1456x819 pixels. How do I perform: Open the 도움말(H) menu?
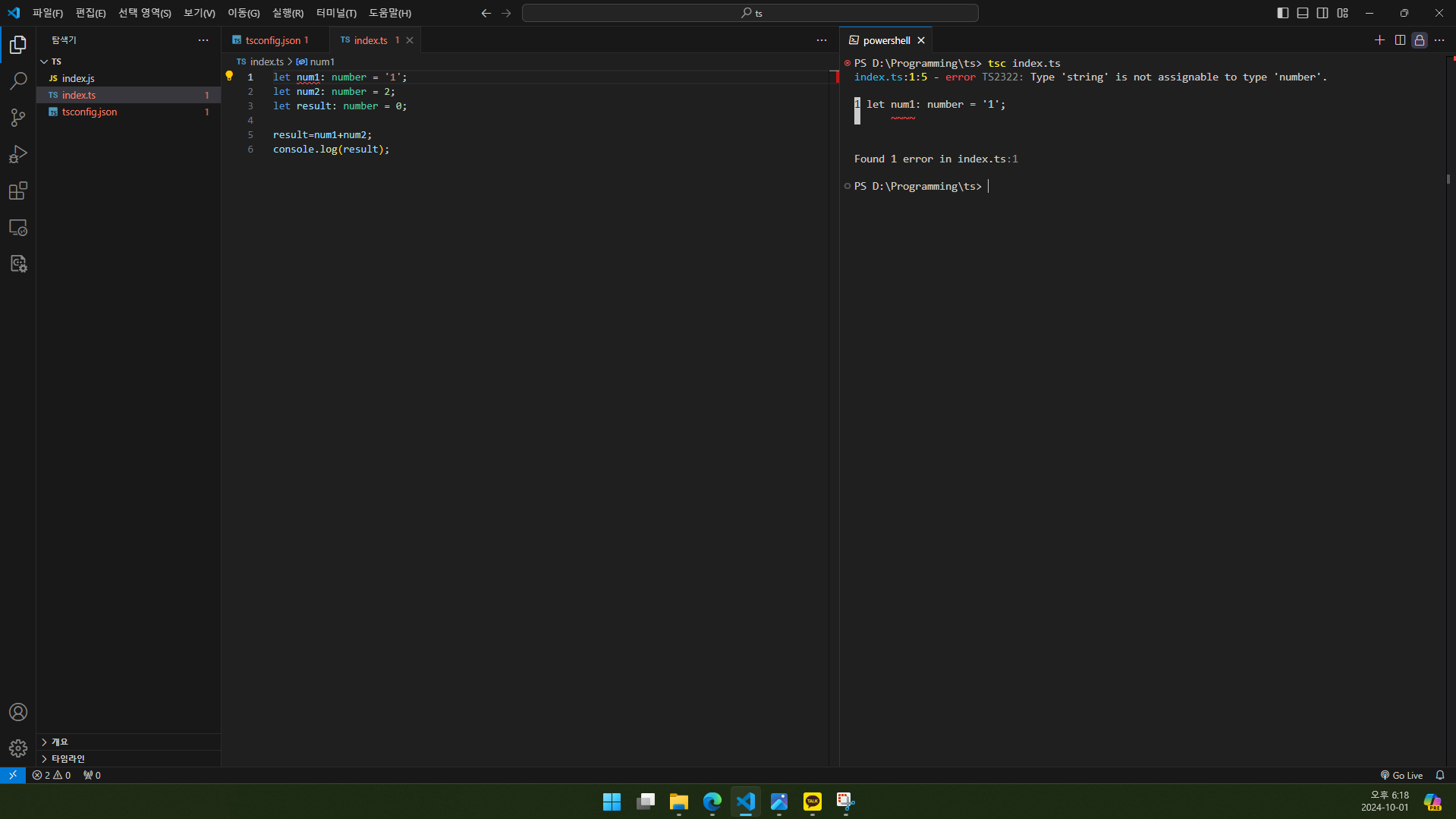(x=390, y=13)
